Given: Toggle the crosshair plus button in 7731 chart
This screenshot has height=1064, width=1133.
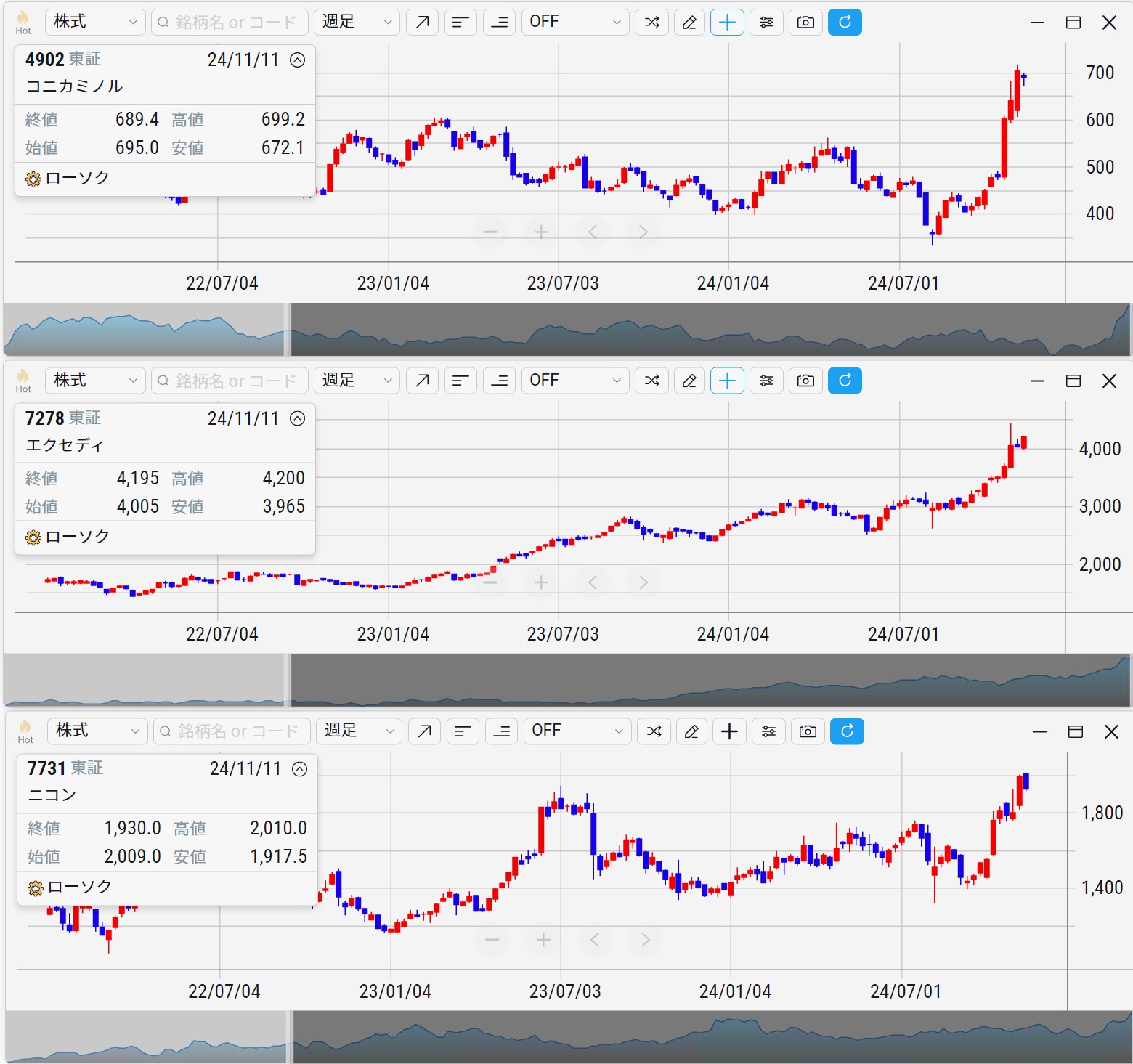Looking at the screenshot, I should (729, 731).
